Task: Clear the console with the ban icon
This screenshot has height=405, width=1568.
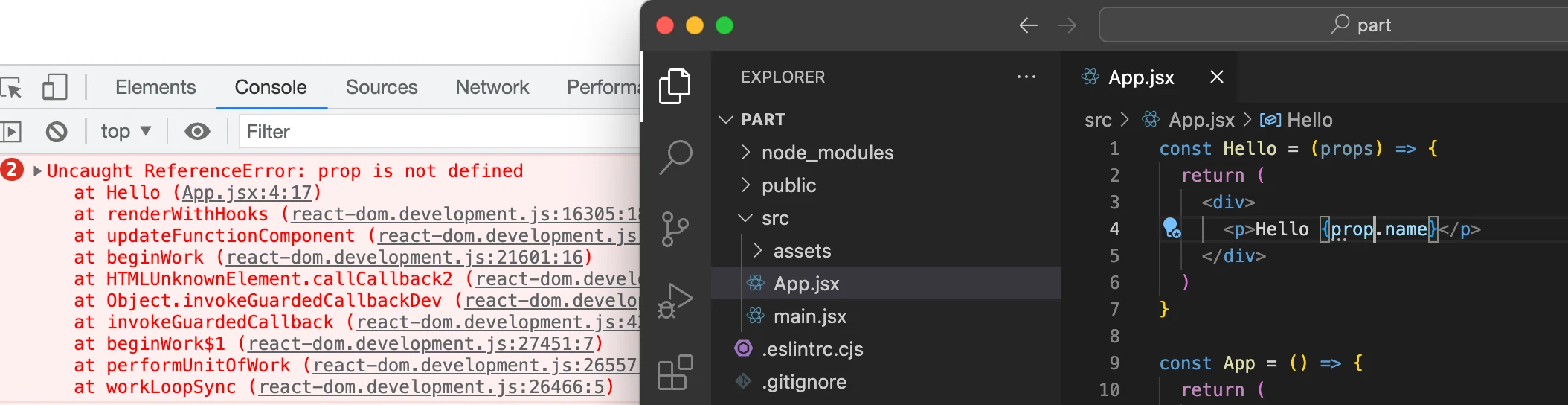Action: coord(57,132)
